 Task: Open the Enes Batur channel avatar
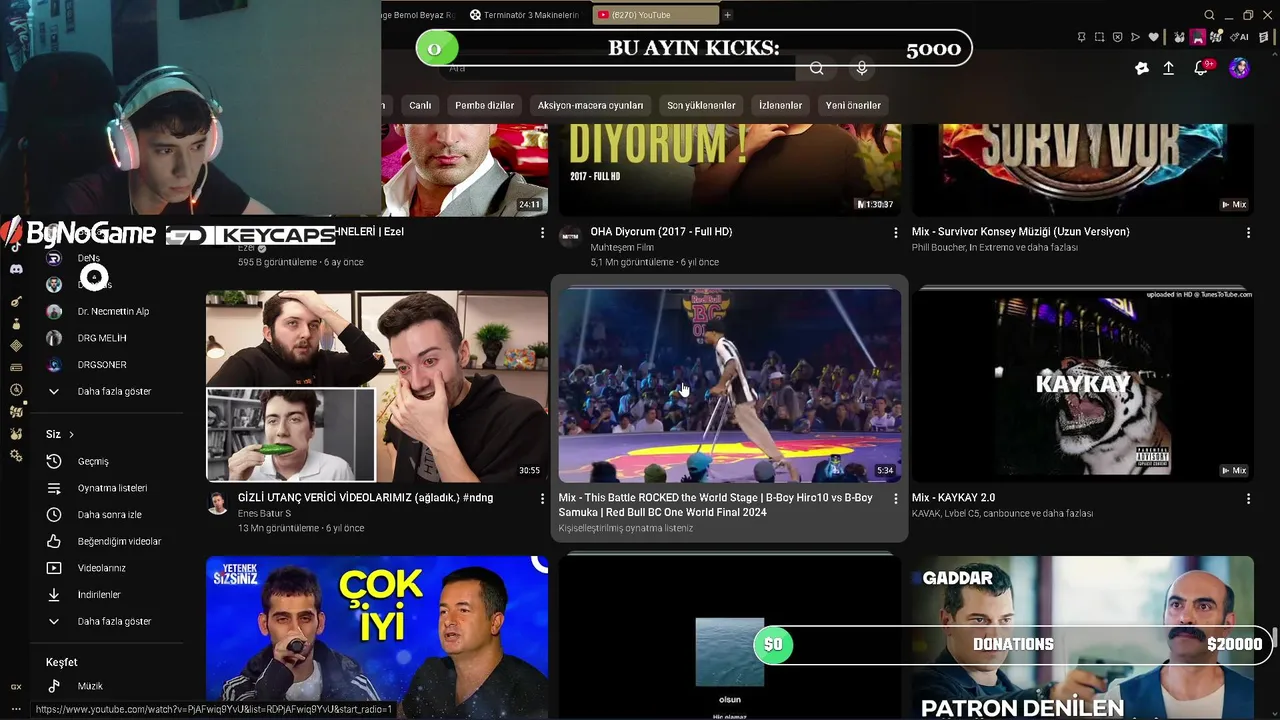217,503
